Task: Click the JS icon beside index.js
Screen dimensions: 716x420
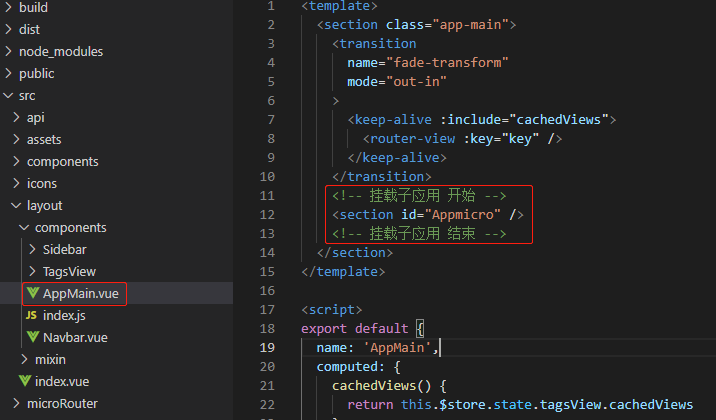Action: [x=33, y=316]
